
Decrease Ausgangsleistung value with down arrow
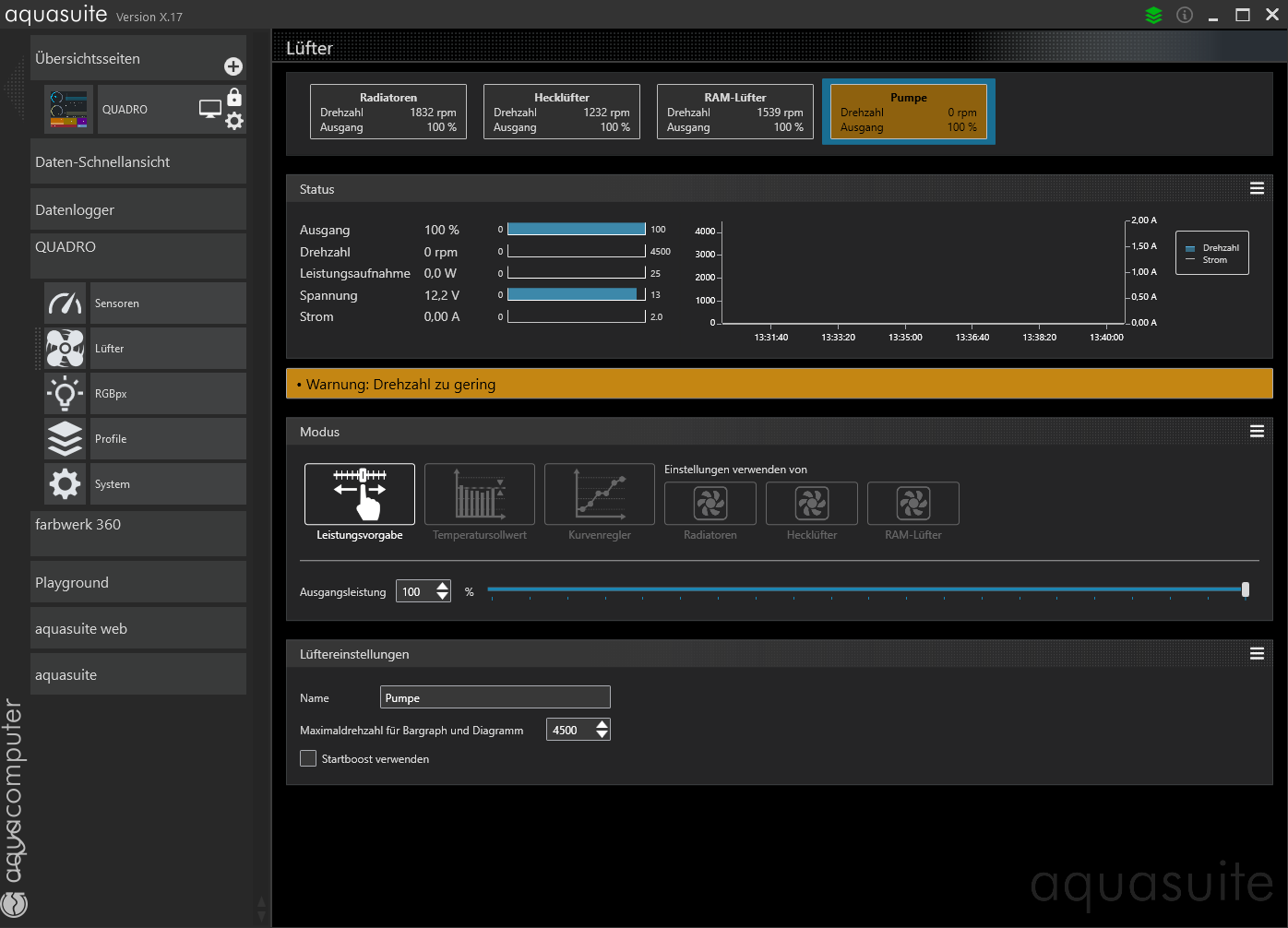pos(443,597)
